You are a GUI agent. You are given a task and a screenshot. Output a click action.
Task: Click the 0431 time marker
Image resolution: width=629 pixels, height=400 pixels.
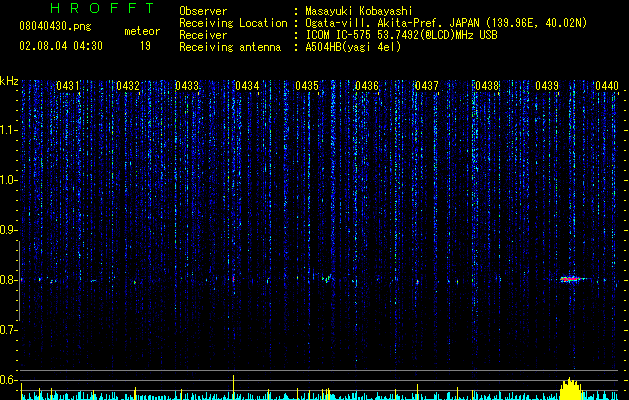(x=68, y=86)
